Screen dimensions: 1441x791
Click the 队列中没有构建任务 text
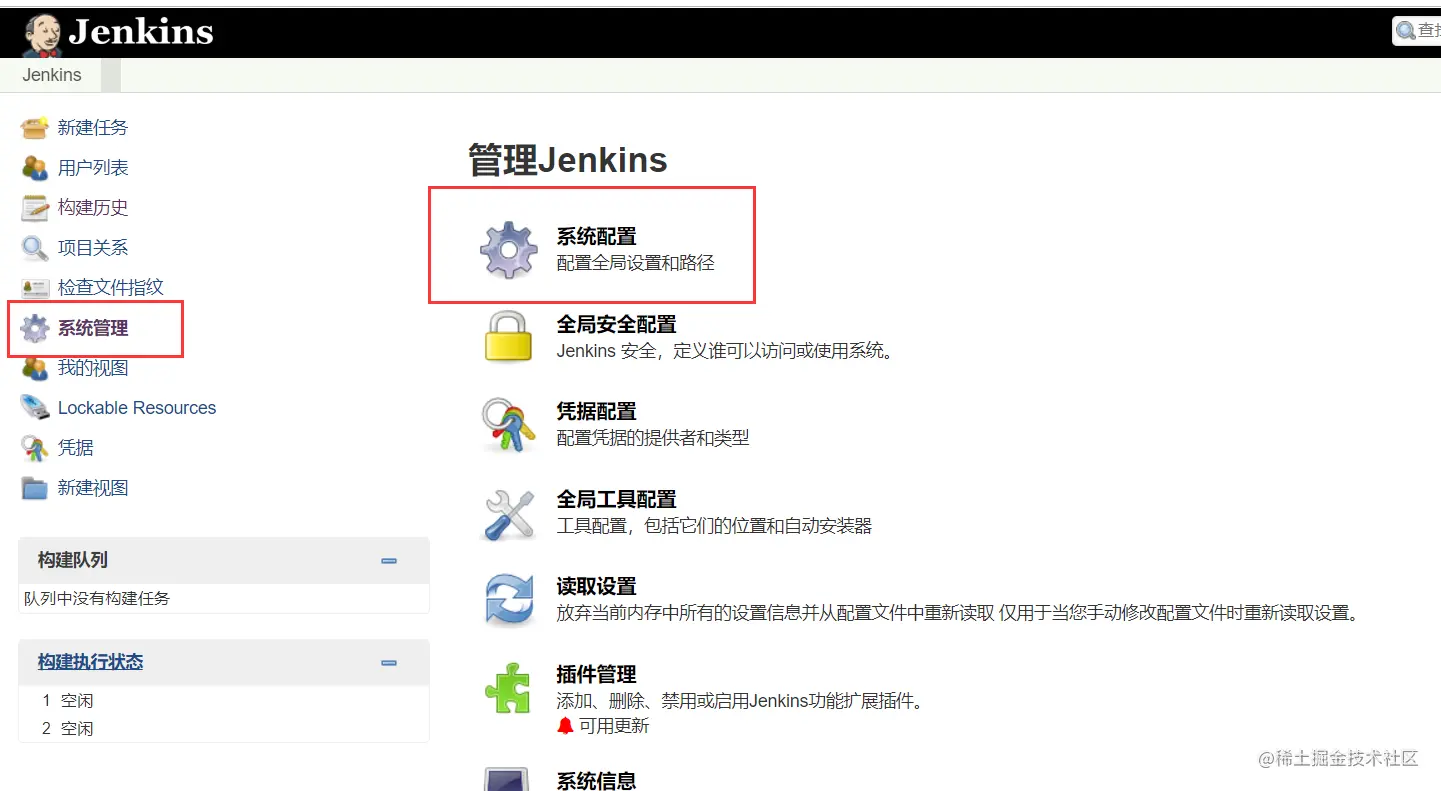pyautogui.click(x=97, y=598)
